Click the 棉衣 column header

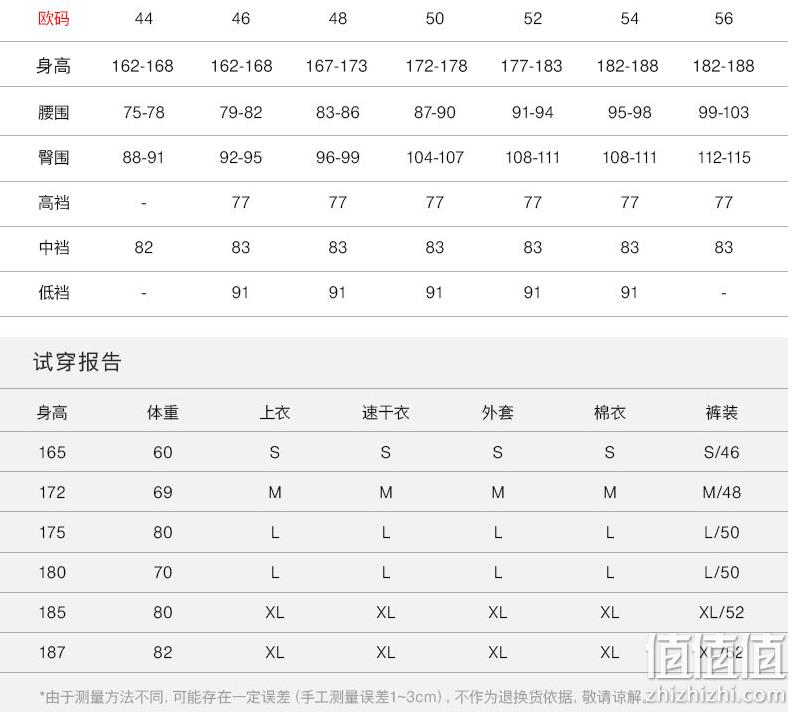pyautogui.click(x=609, y=412)
